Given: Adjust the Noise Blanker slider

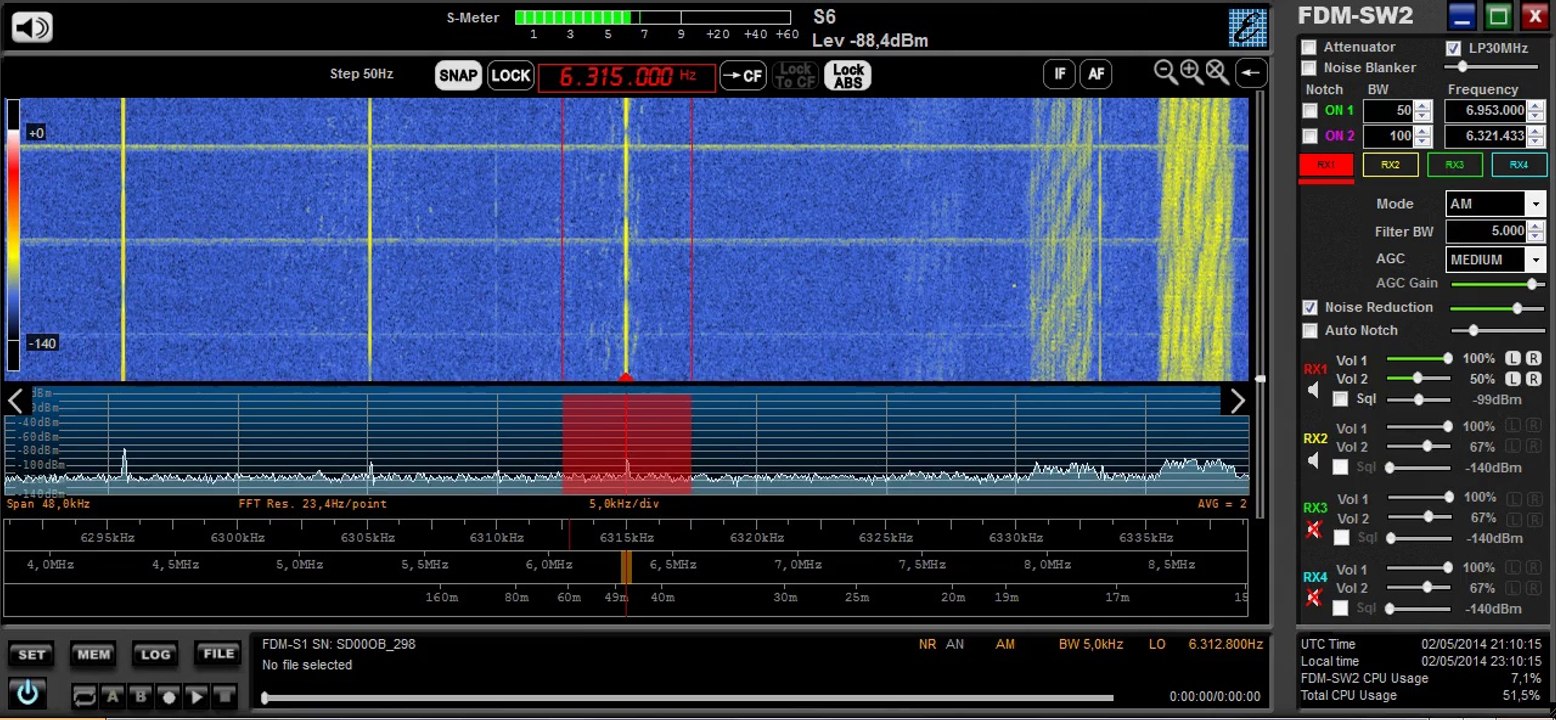Looking at the screenshot, I should pos(1494,67).
